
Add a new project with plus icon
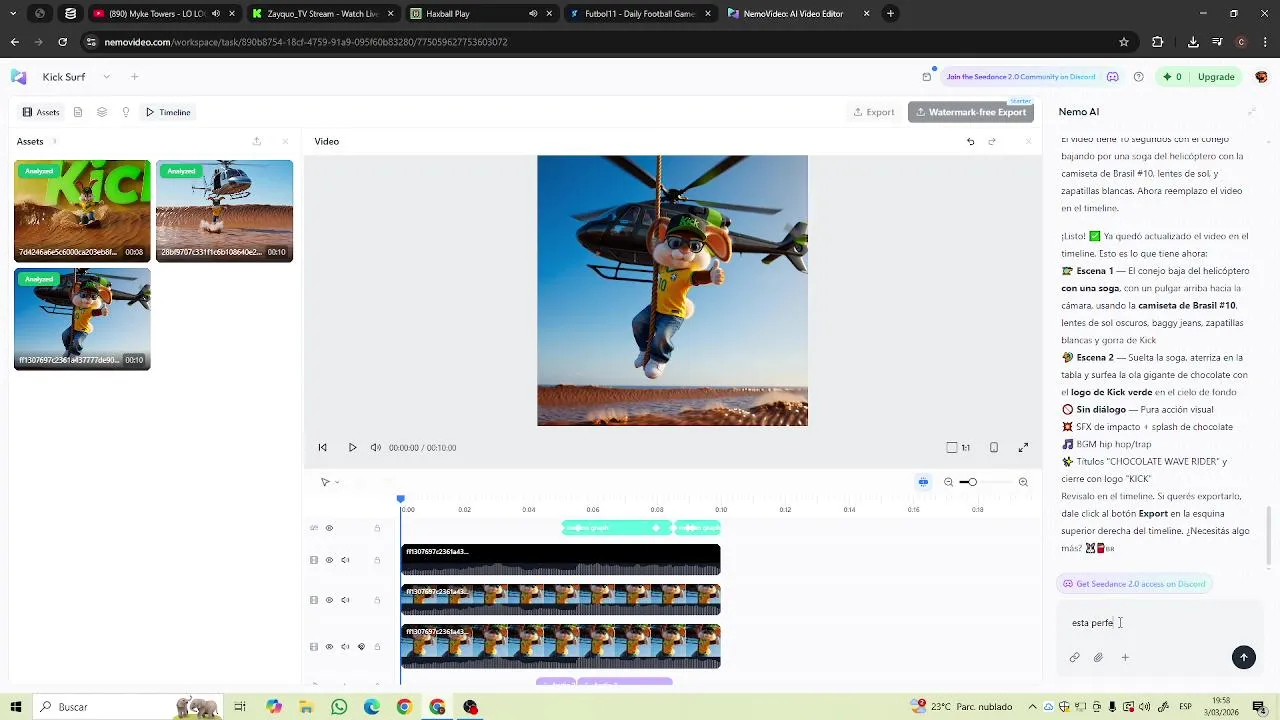click(x=134, y=77)
